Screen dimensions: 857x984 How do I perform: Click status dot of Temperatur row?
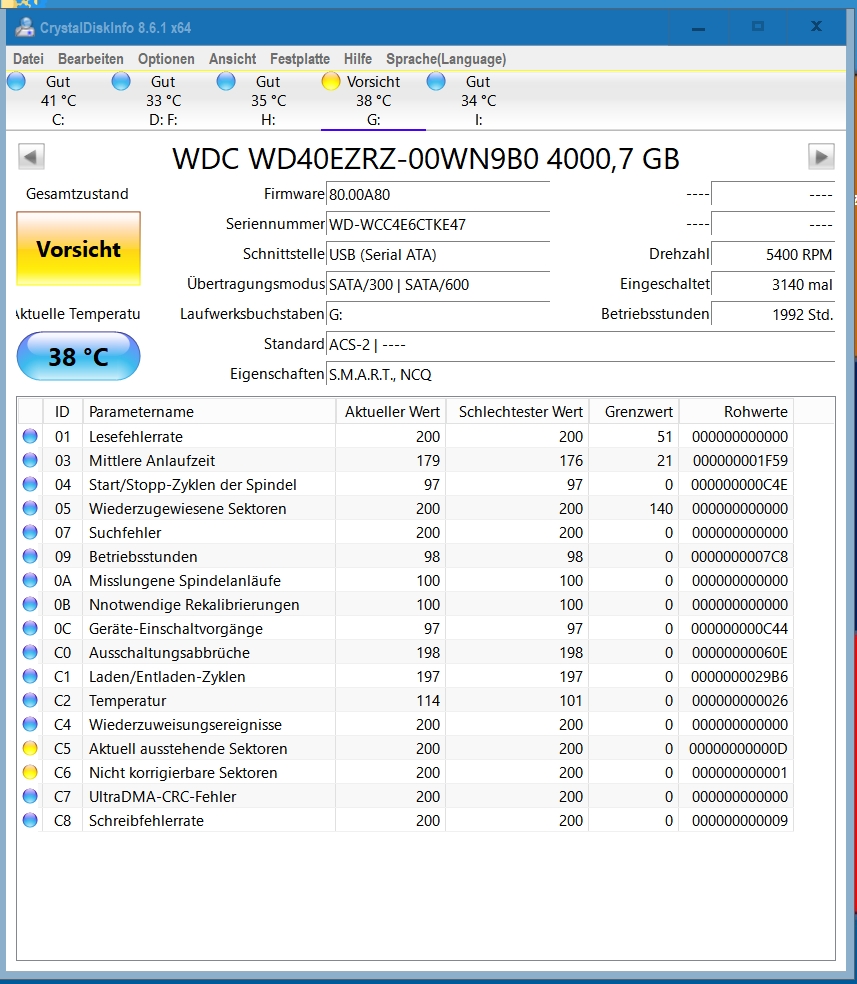pos(29,700)
